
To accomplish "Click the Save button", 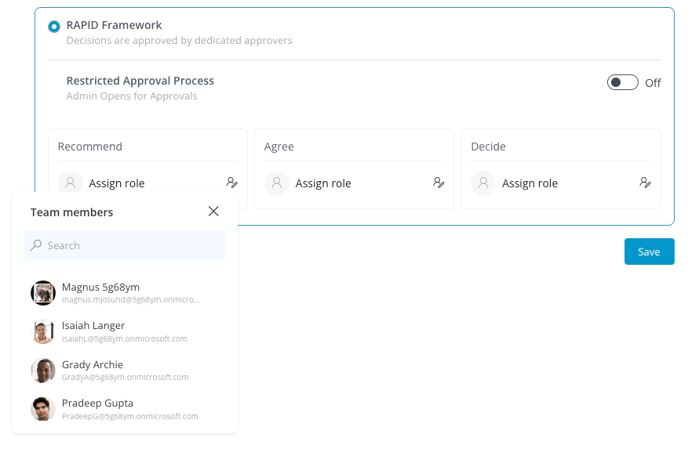I will pos(649,251).
